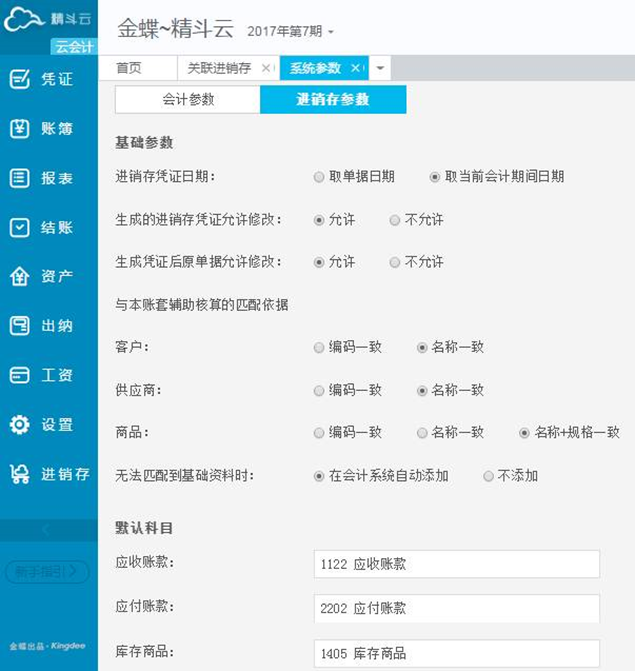Click the 库存商品 account field
The height and width of the screenshot is (671, 635).
[457, 653]
